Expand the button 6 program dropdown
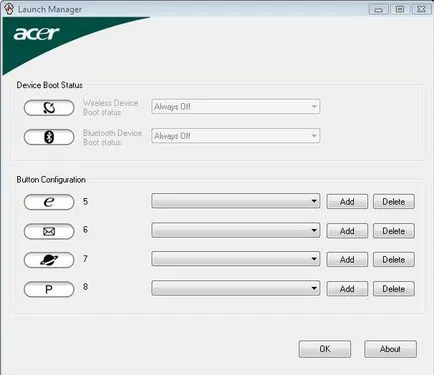The height and width of the screenshot is (375, 434). click(x=236, y=230)
